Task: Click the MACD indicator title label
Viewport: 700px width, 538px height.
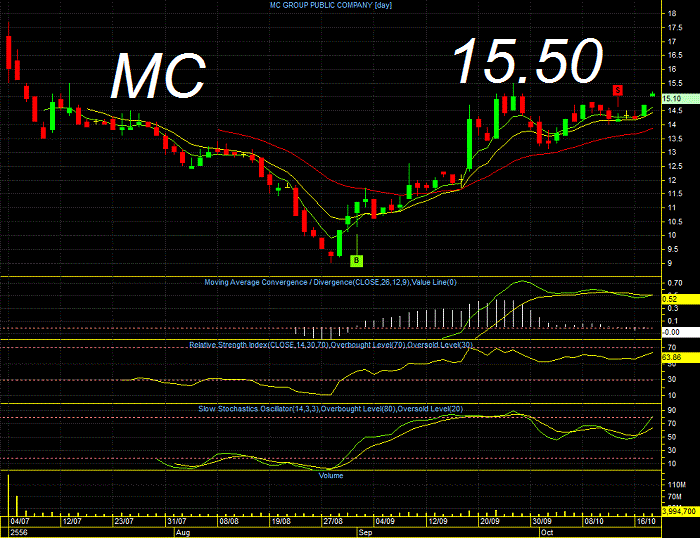Action: [330, 282]
